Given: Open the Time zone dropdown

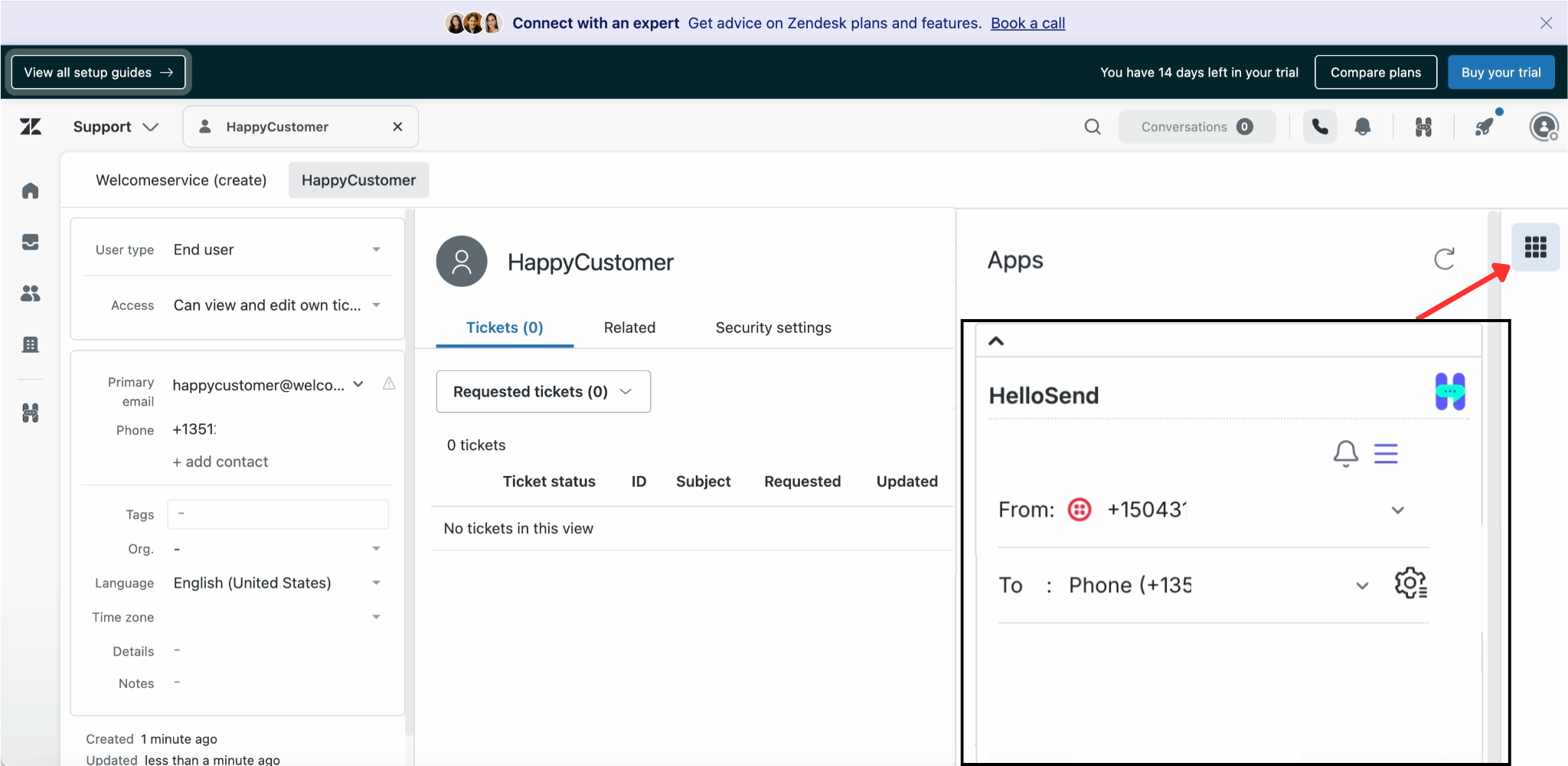Looking at the screenshot, I should click(276, 617).
